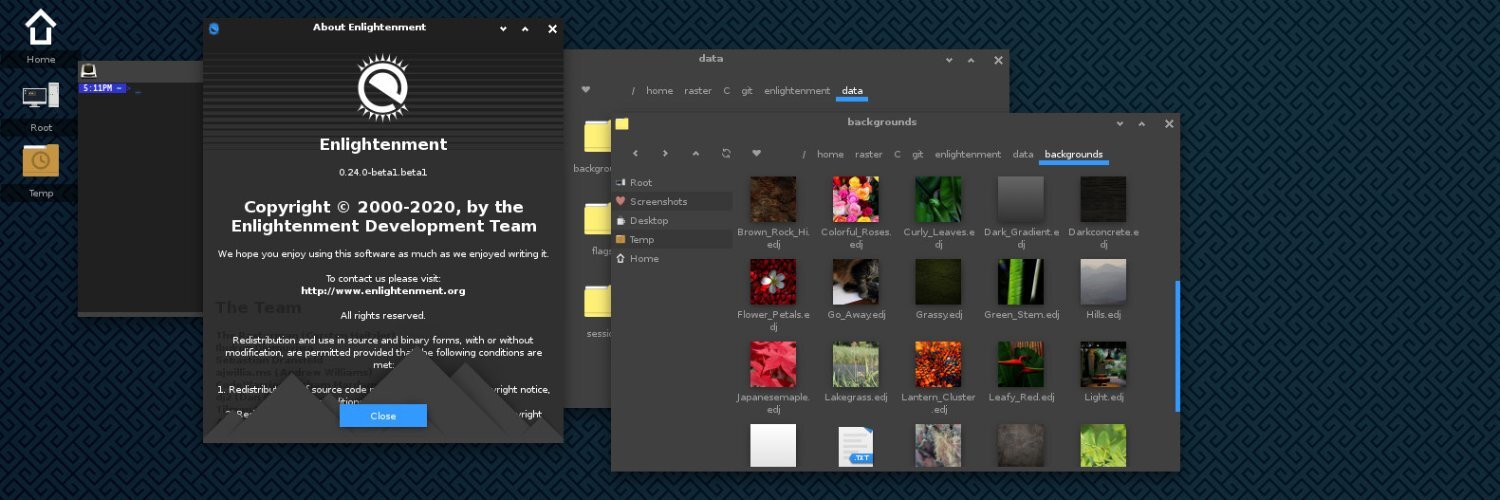Click 'raster' breadcrumb in data window

click(x=698, y=90)
